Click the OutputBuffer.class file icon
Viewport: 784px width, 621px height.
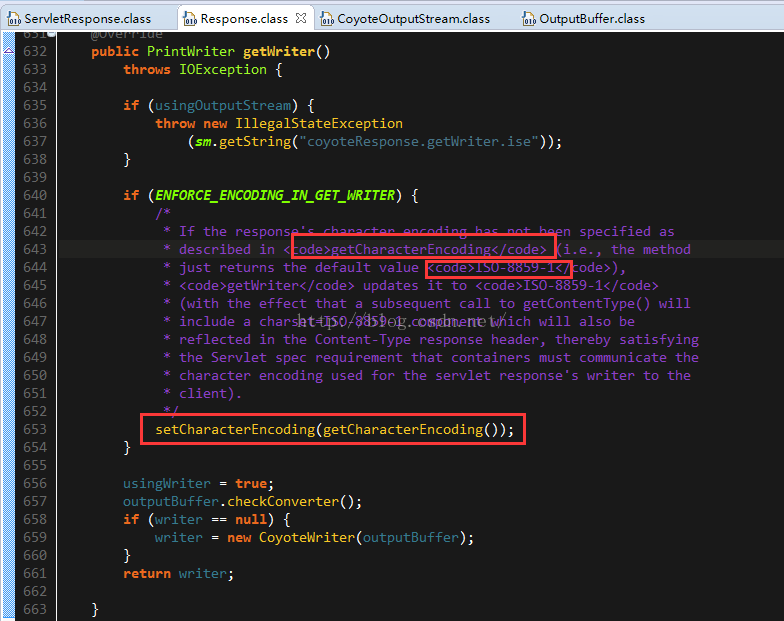click(x=528, y=19)
